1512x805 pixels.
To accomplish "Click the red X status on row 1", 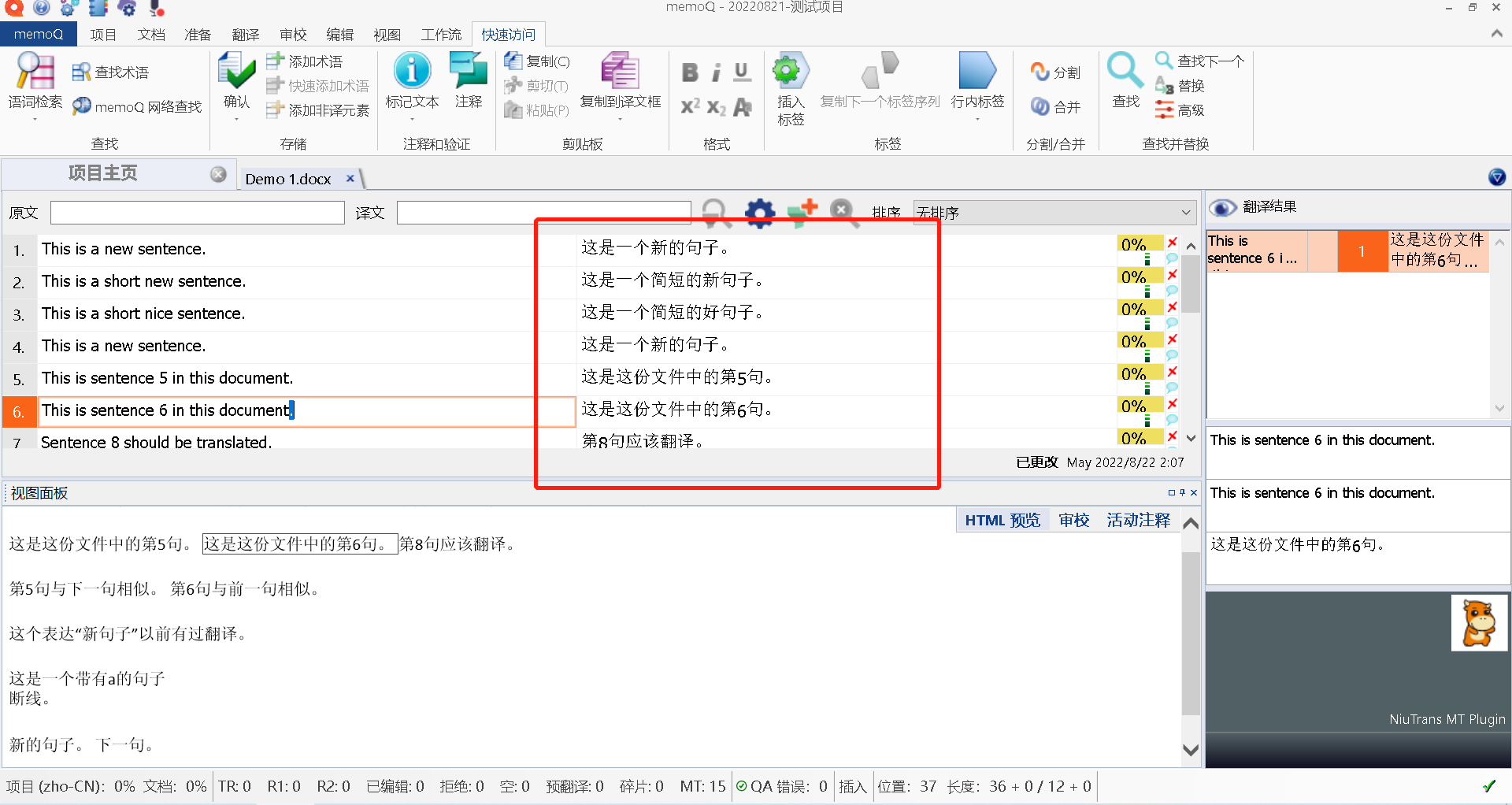I will [x=1173, y=243].
